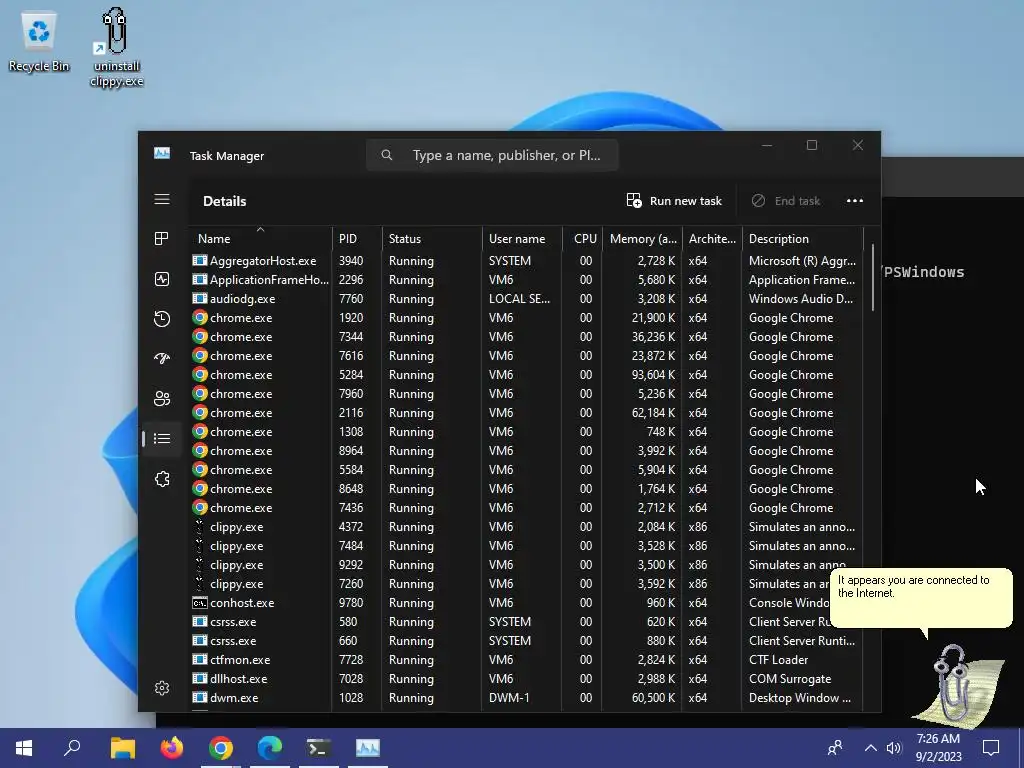Click the COM Surrogate description cell
This screenshot has width=1024, height=768.
[x=790, y=679]
